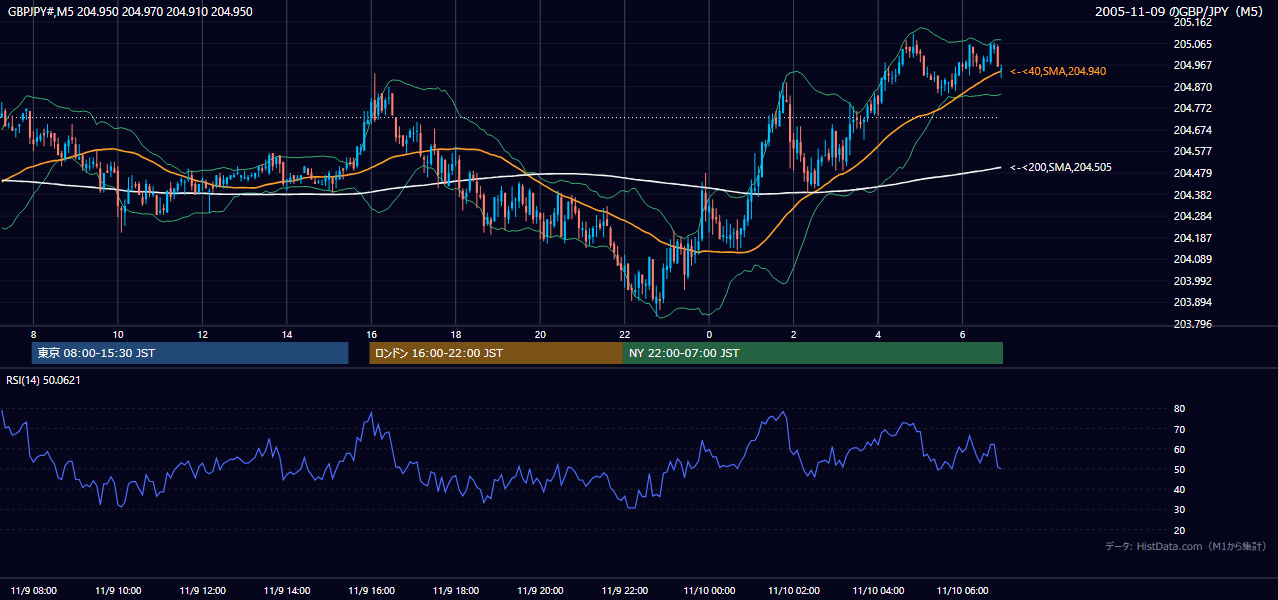The width and height of the screenshot is (1278, 600).
Task: Click RSI level 20 on axis
Action: tap(1179, 531)
